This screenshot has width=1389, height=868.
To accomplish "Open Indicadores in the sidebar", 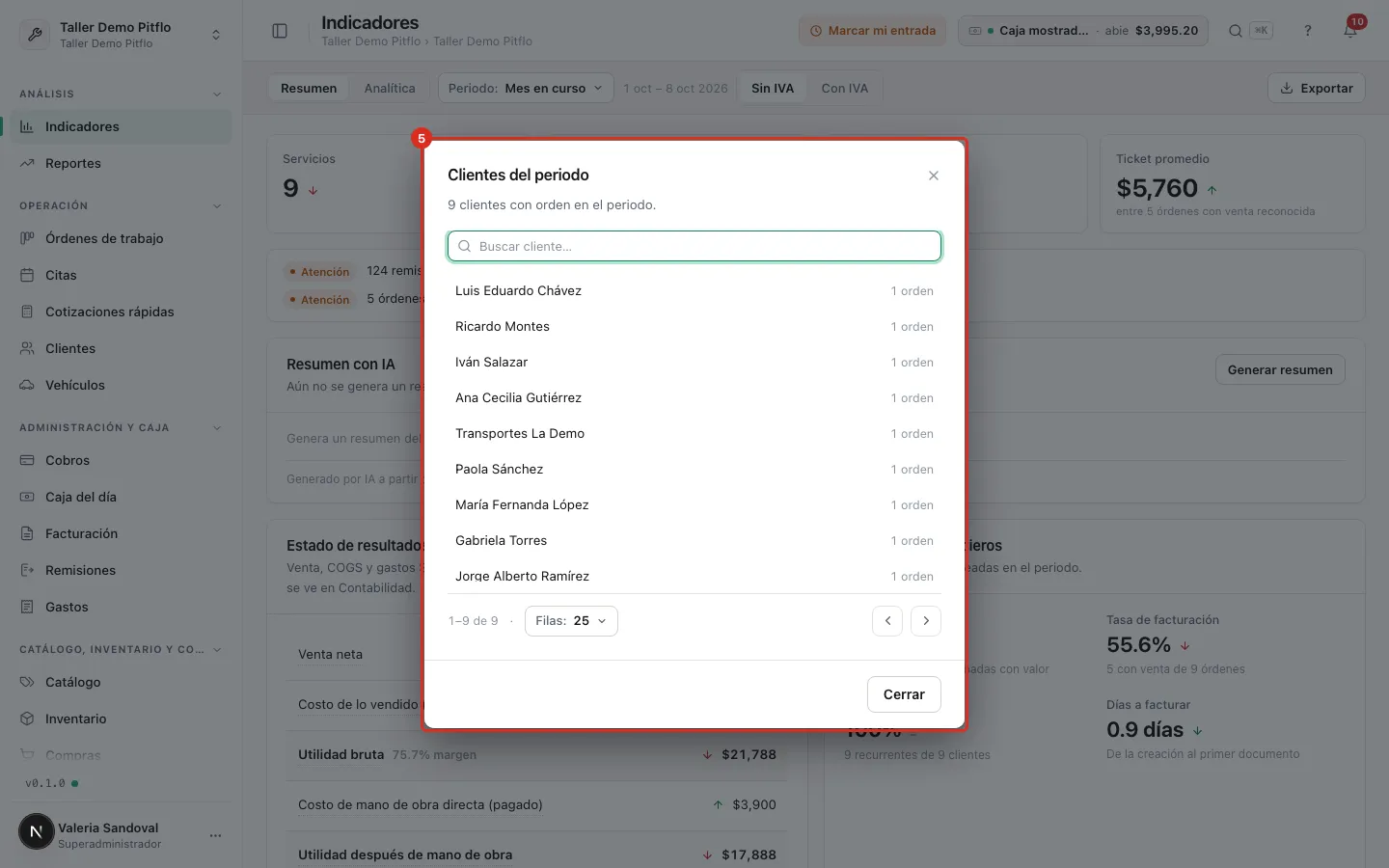I will (122, 126).
